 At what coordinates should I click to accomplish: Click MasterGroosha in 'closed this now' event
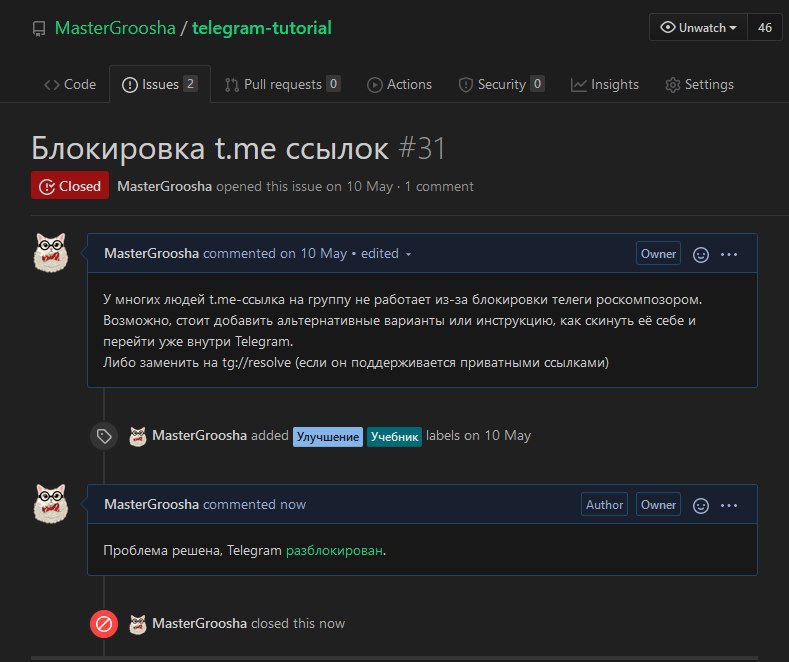point(200,623)
